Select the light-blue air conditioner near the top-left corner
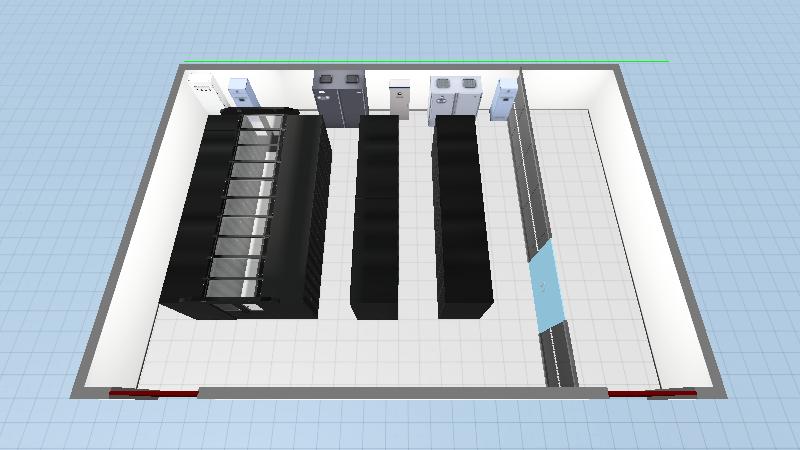The image size is (800, 450). 242,93
